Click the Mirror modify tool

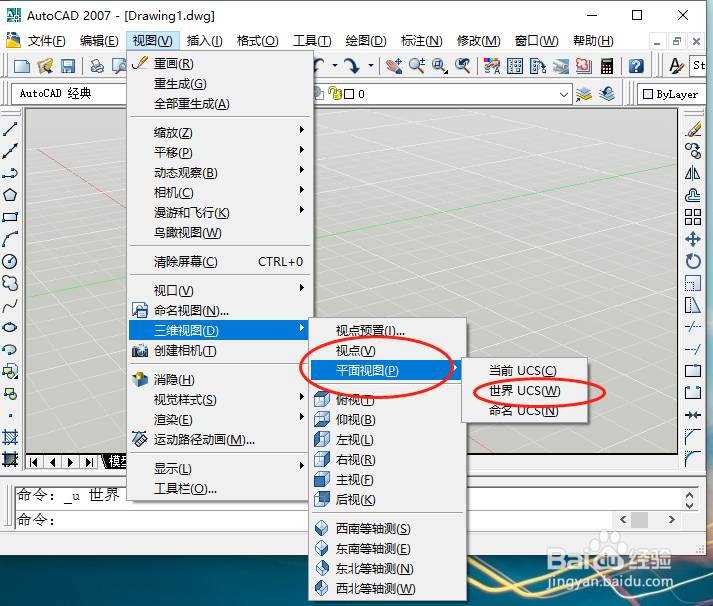[x=693, y=173]
